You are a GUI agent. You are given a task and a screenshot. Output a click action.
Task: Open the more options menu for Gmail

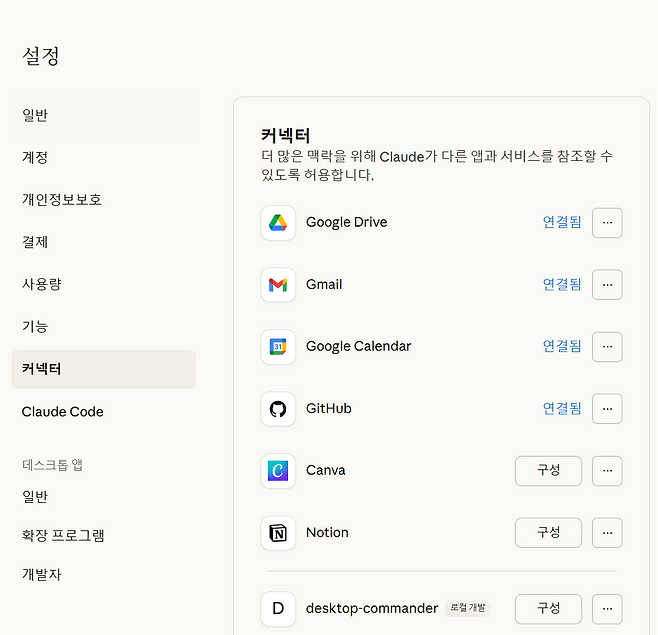pos(607,285)
